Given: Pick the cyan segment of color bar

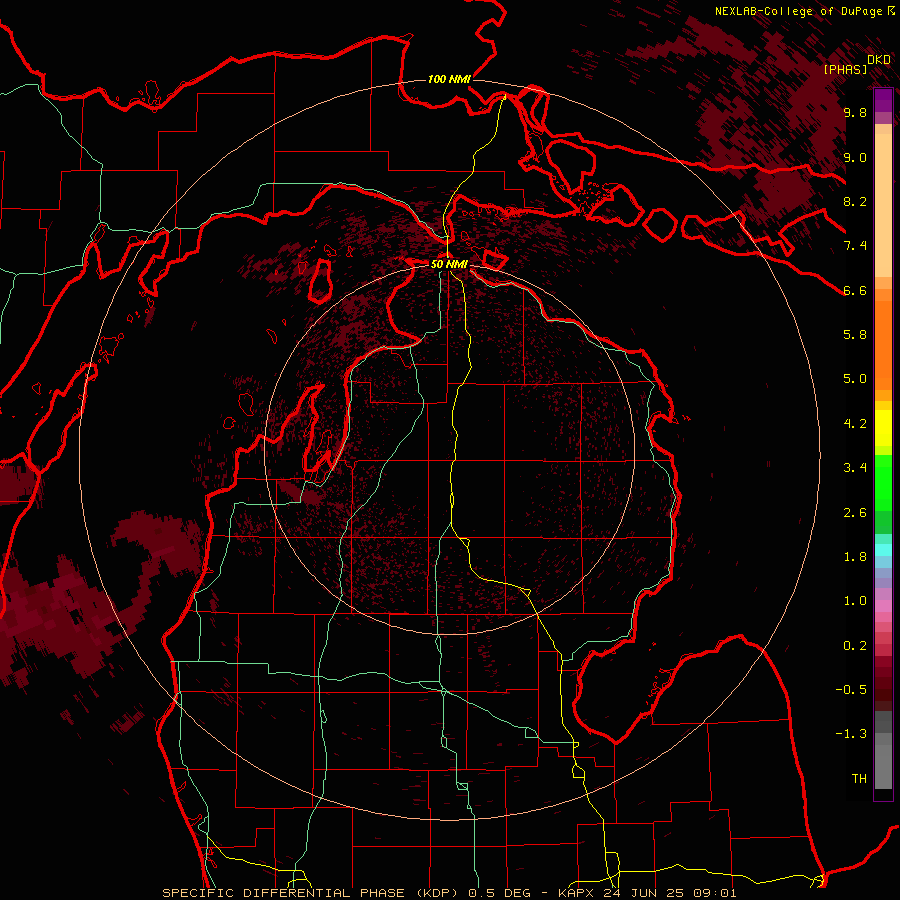Looking at the screenshot, I should point(883,550).
